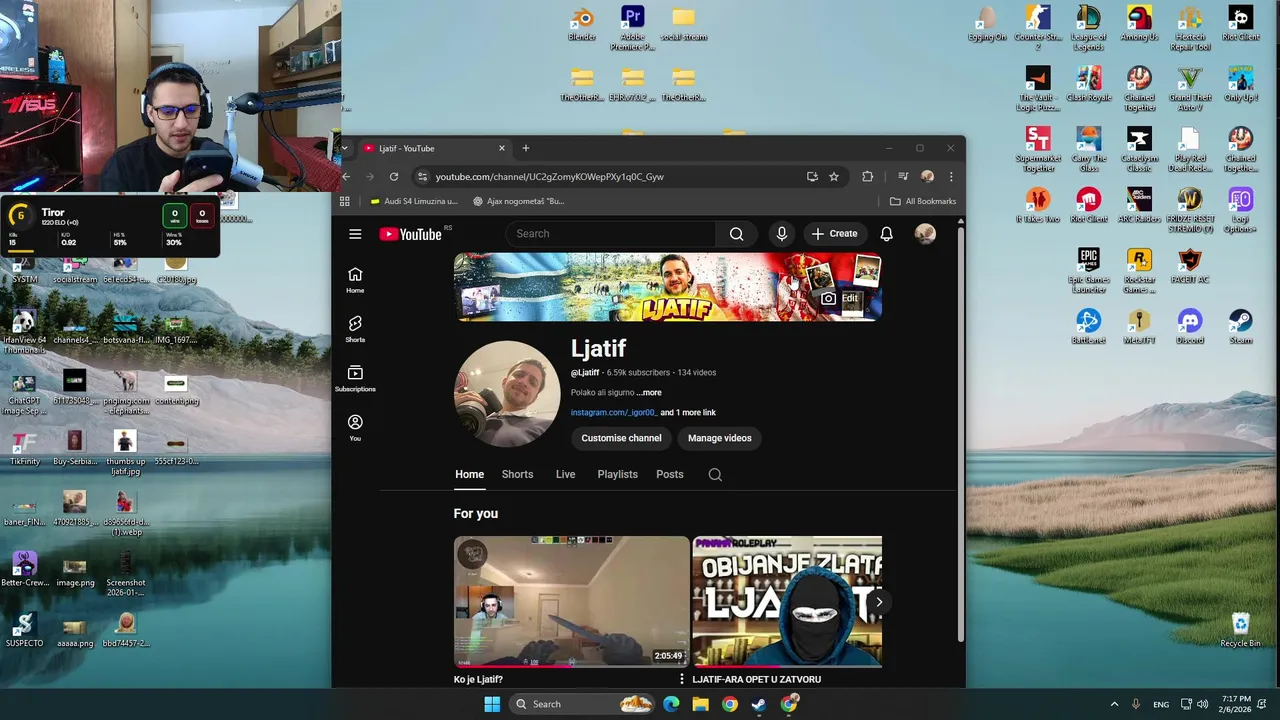Click the install app icon in address bar

click(812, 177)
